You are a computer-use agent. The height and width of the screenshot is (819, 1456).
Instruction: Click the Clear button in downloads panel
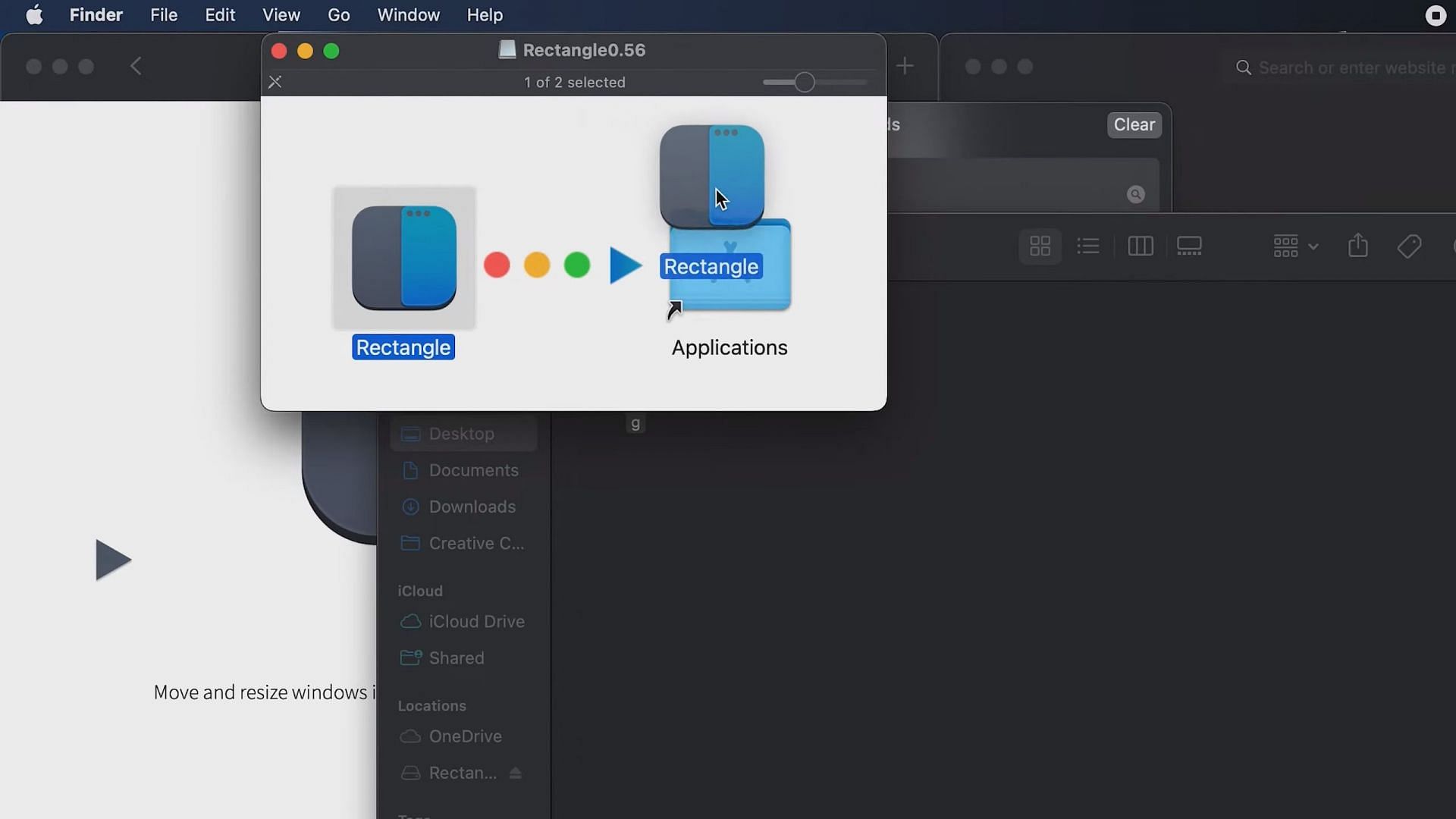pos(1134,124)
